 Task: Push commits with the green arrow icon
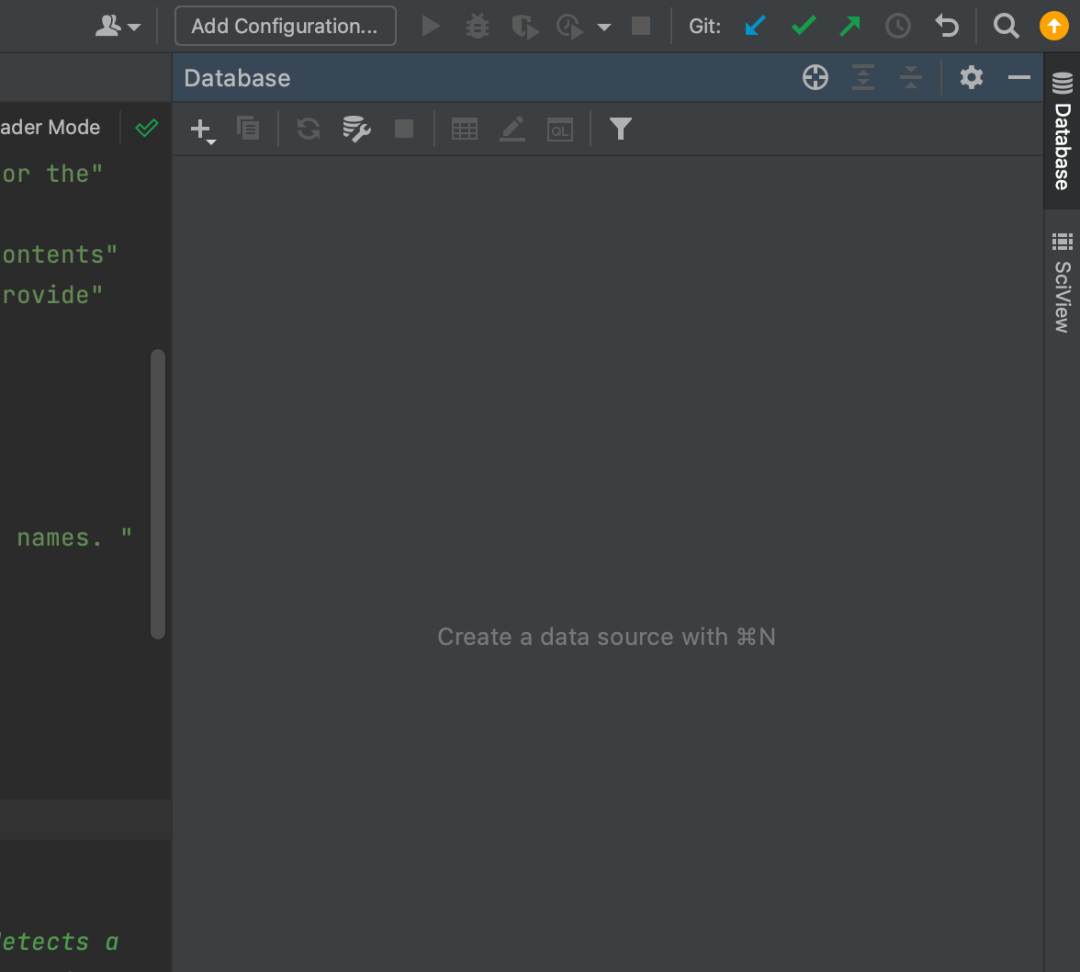[x=849, y=26]
